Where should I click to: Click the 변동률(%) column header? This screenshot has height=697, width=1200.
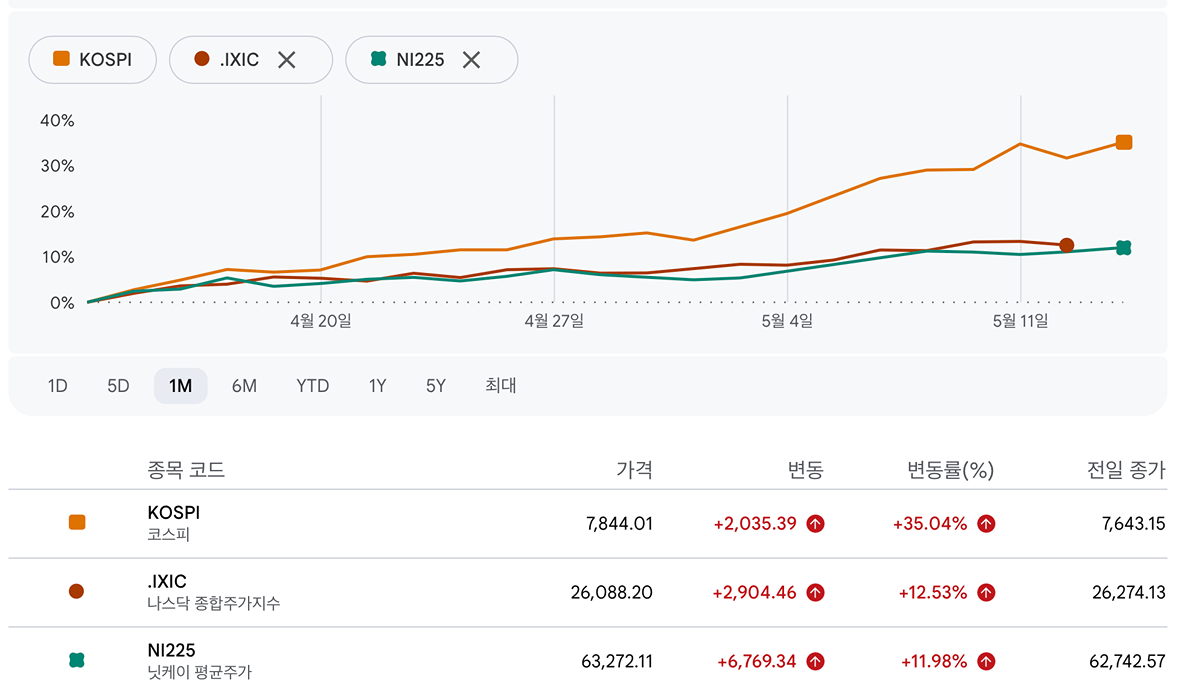(x=950, y=470)
